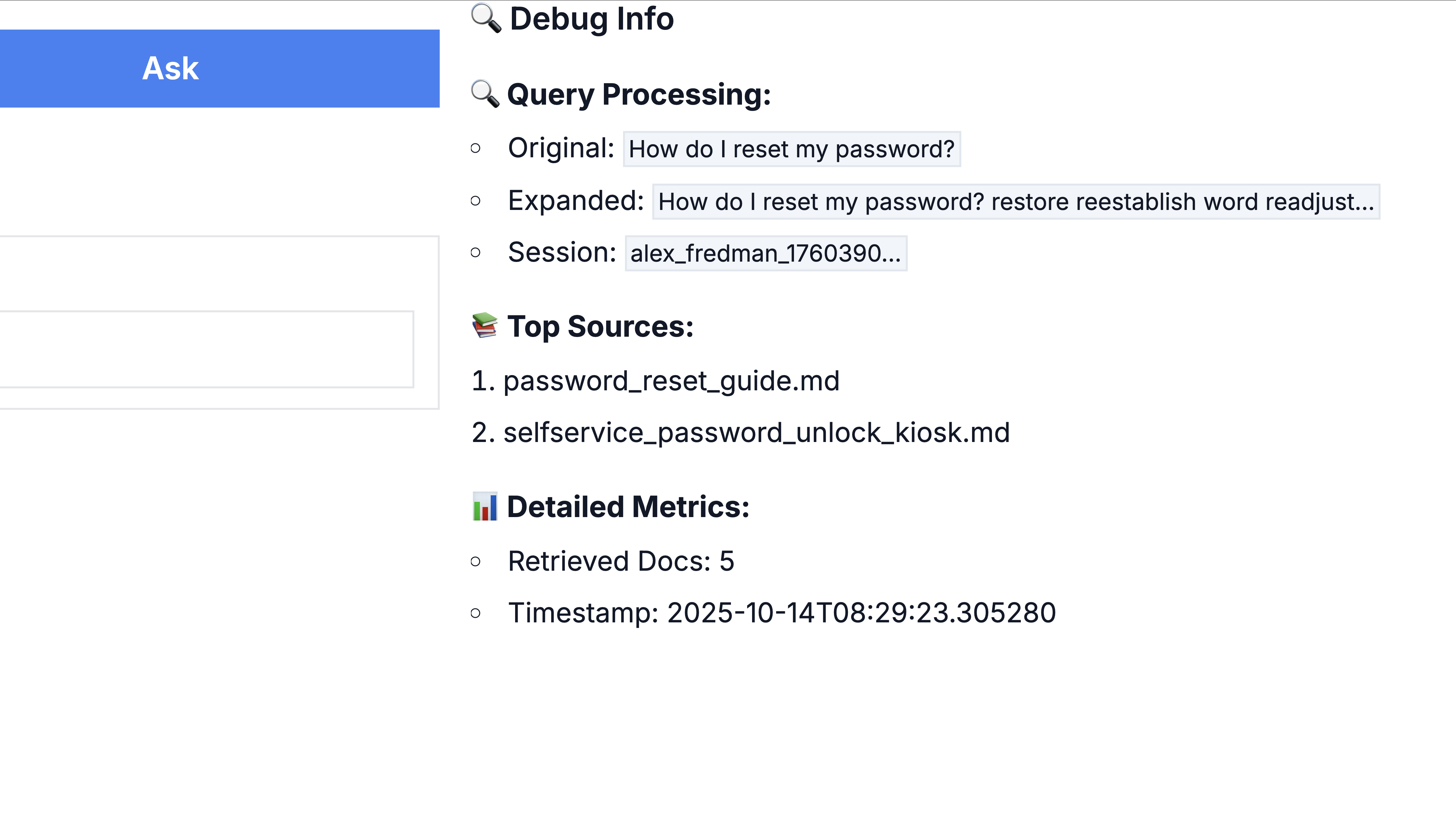Click the Expanded: label
The width and height of the screenshot is (1456, 819).
[x=575, y=201]
